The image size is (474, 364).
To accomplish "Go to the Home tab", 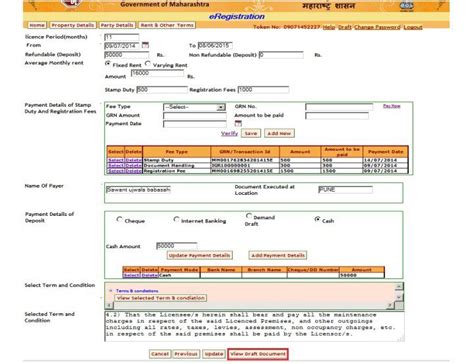I will coord(37,25).
